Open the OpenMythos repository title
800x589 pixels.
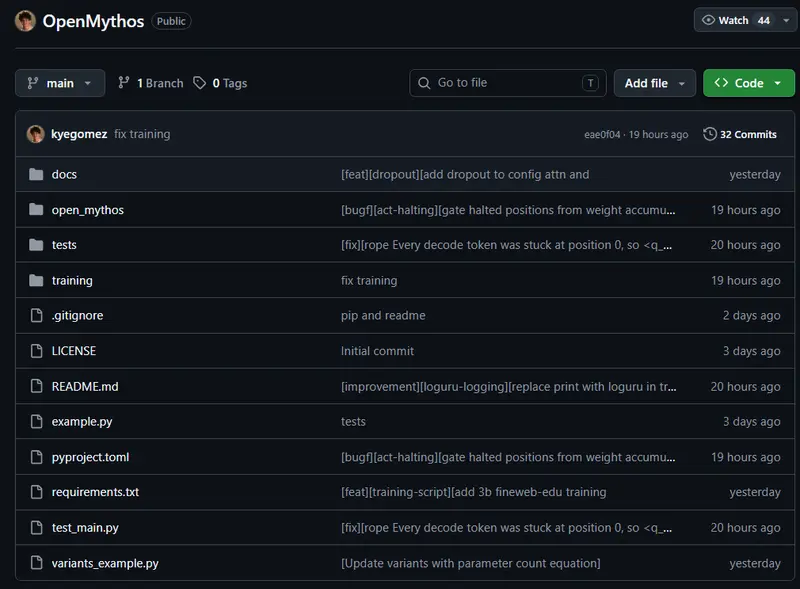click(x=93, y=21)
